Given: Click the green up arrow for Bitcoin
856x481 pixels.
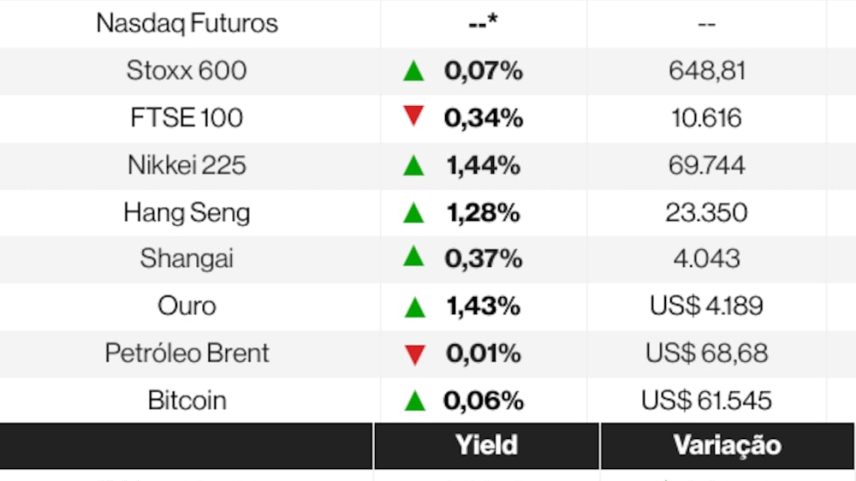Looking at the screenshot, I should click(x=414, y=401).
